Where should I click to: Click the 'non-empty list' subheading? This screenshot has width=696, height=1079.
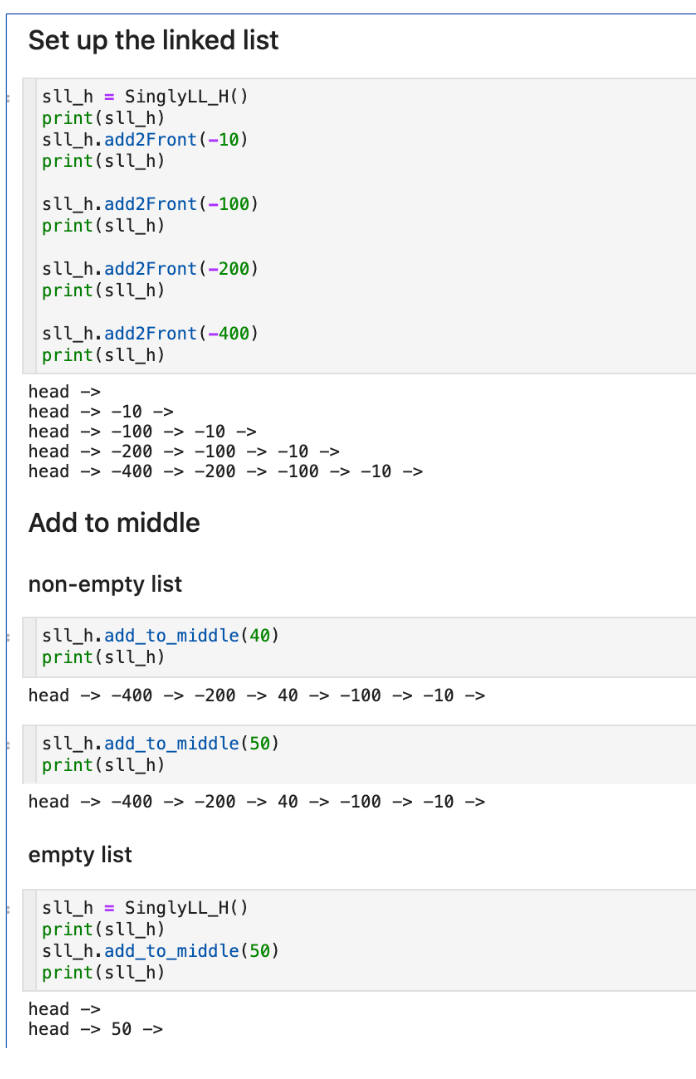pos(105,584)
